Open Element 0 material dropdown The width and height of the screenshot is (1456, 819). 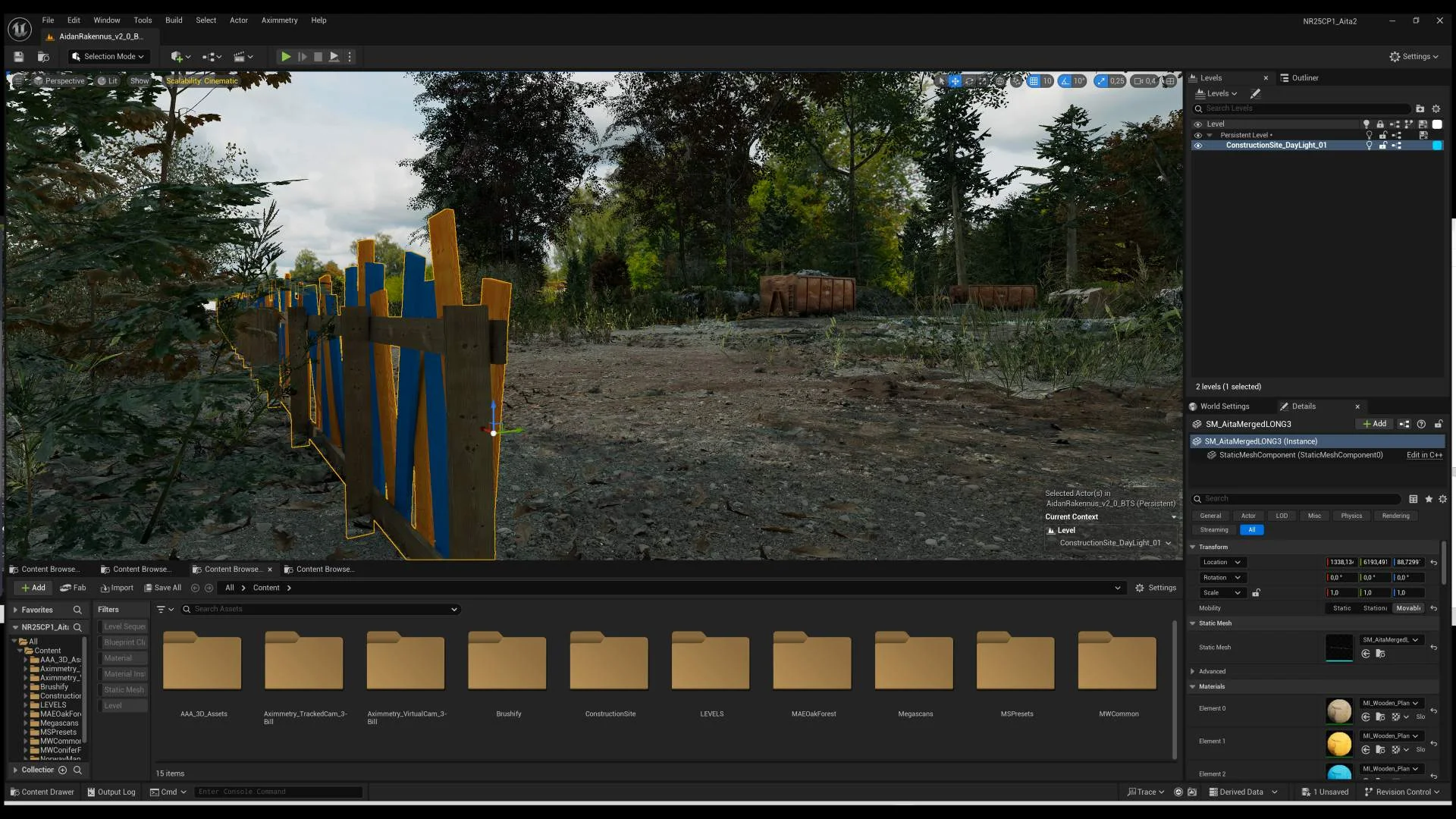[x=1392, y=703]
